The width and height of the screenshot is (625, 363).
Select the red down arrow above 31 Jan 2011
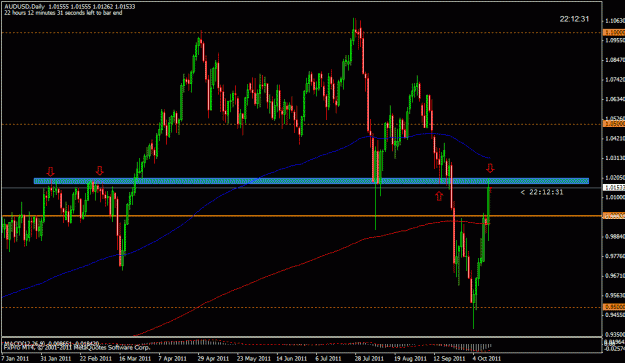(50, 172)
